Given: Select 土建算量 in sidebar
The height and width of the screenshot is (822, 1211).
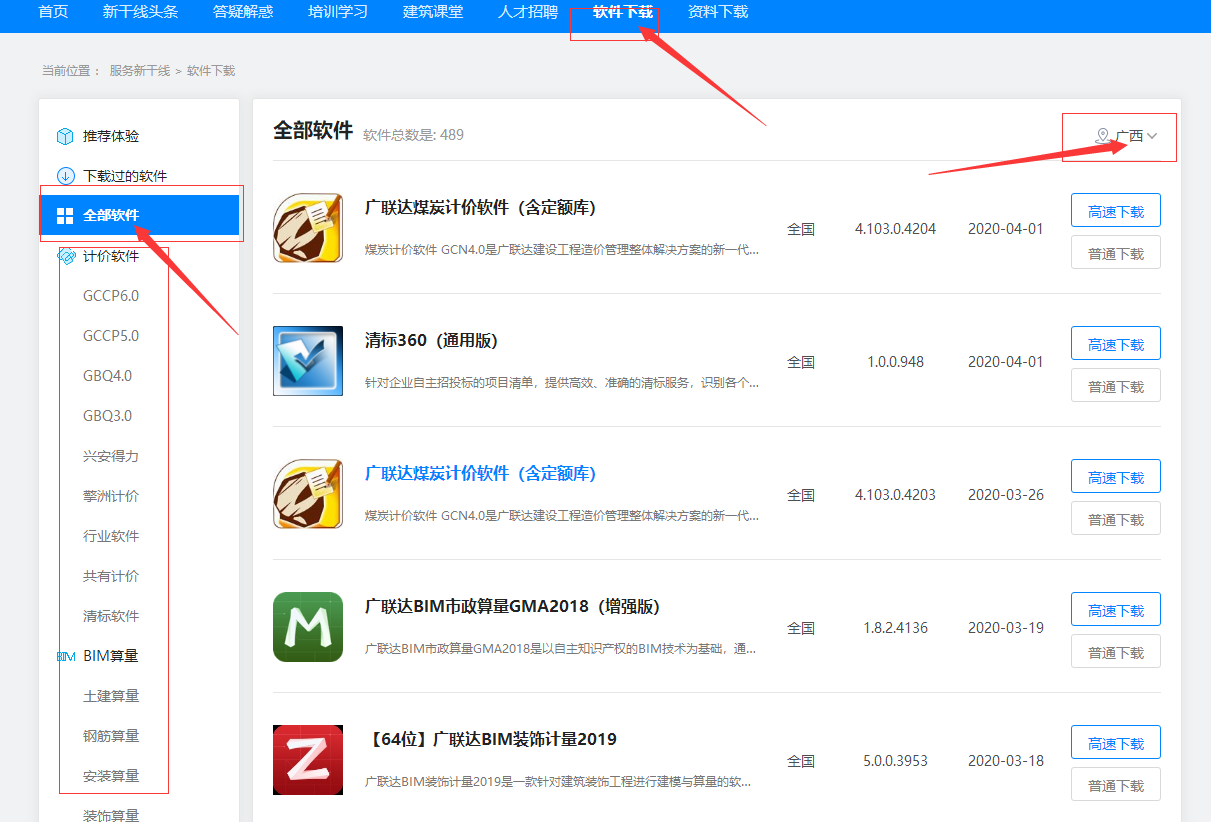Looking at the screenshot, I should 111,696.
